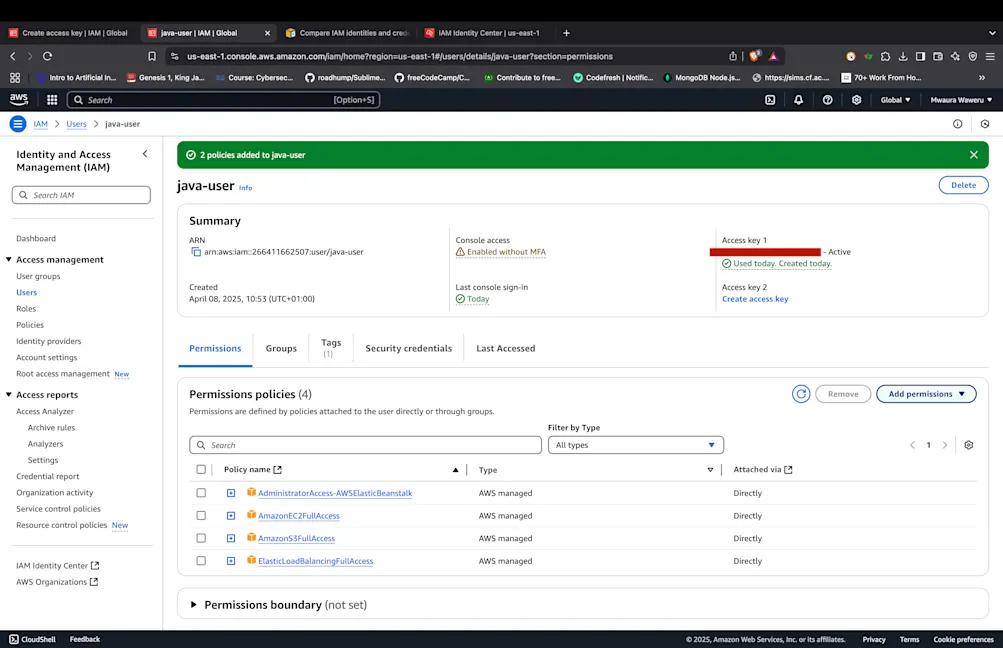Viewport: 1003px width, 648px height.
Task: Switch to the Security credentials tab
Action: [x=408, y=348]
